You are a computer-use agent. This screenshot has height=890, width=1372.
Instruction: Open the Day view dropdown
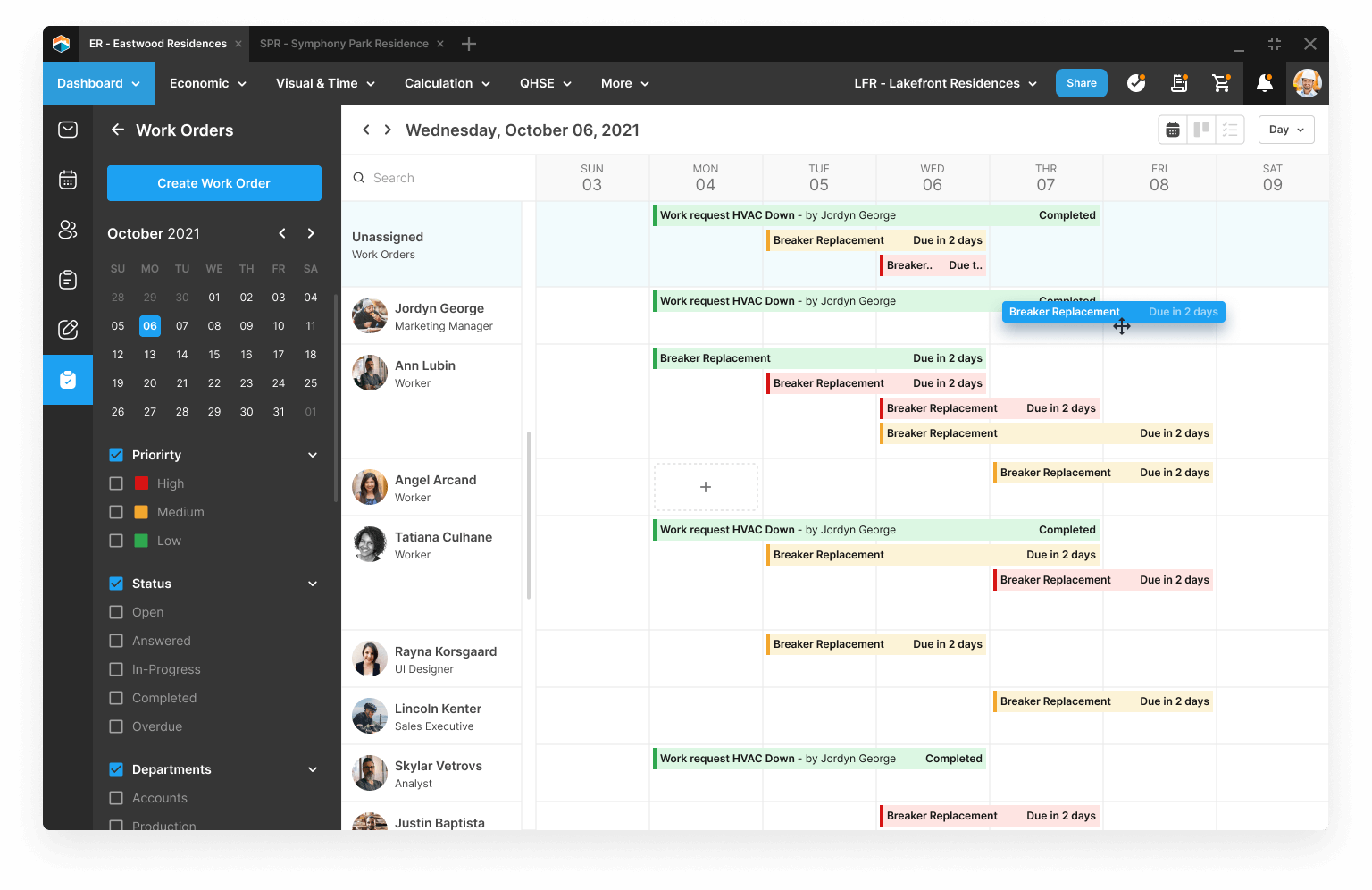pos(1286,130)
